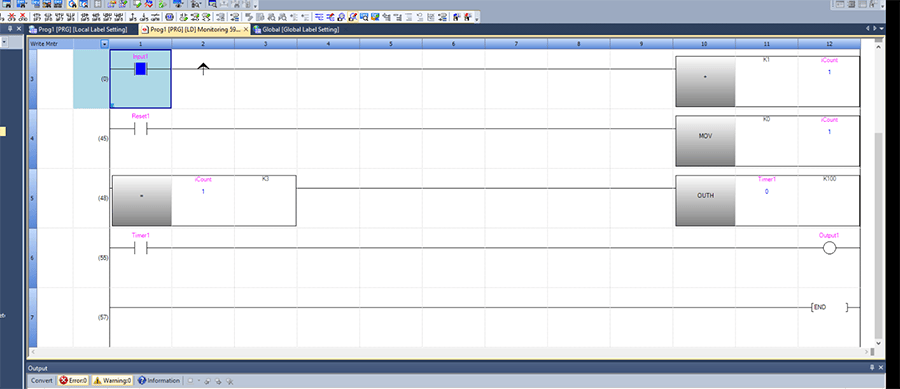The height and width of the screenshot is (389, 900).
Task: Pin the Output panel
Action: [872, 368]
